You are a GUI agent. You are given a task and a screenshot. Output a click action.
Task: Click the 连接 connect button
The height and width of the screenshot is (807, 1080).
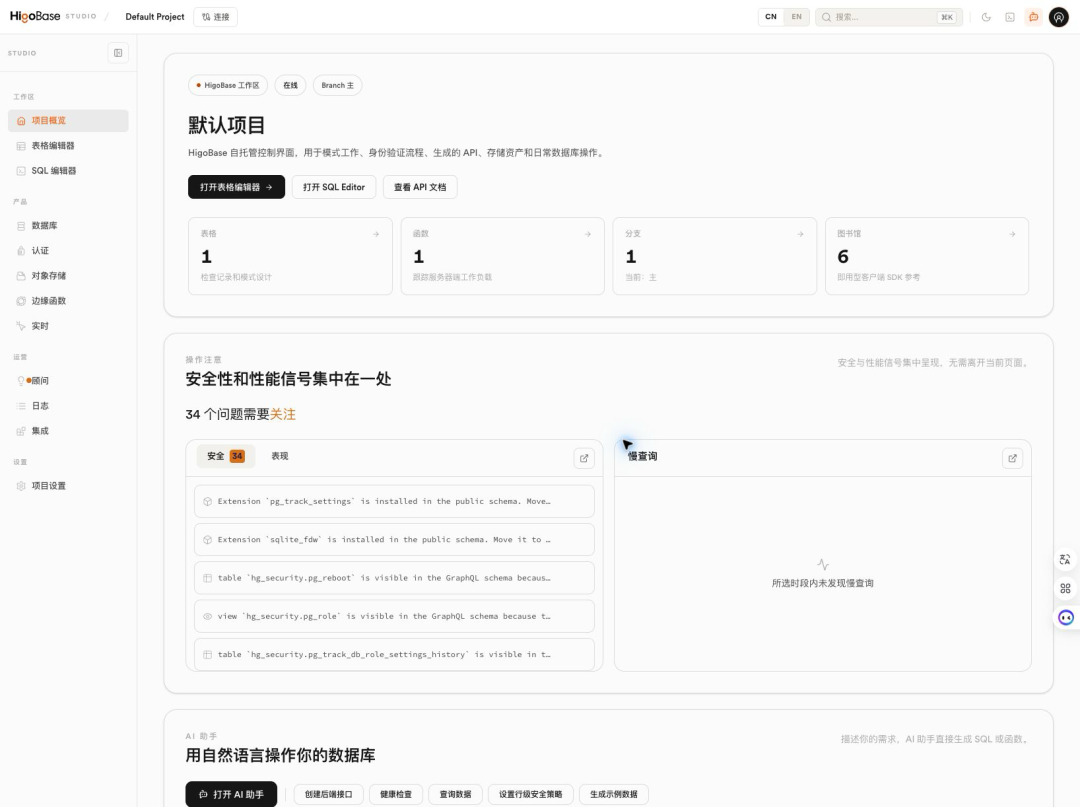click(x=216, y=17)
